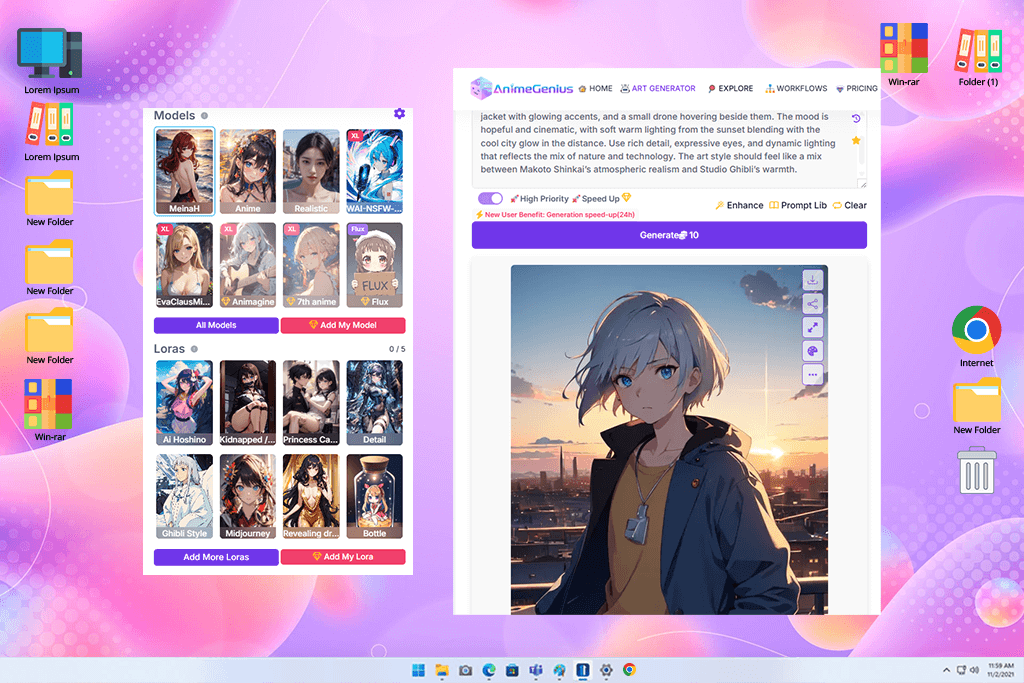Select the Detail lora thumbnail
1024x683 pixels.
374,403
